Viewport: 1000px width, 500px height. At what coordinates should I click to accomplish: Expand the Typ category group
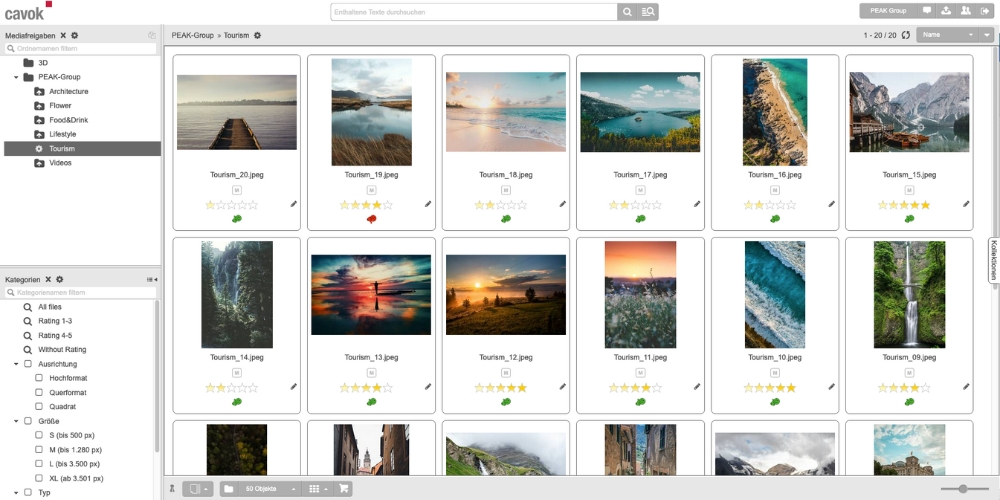tap(16, 492)
